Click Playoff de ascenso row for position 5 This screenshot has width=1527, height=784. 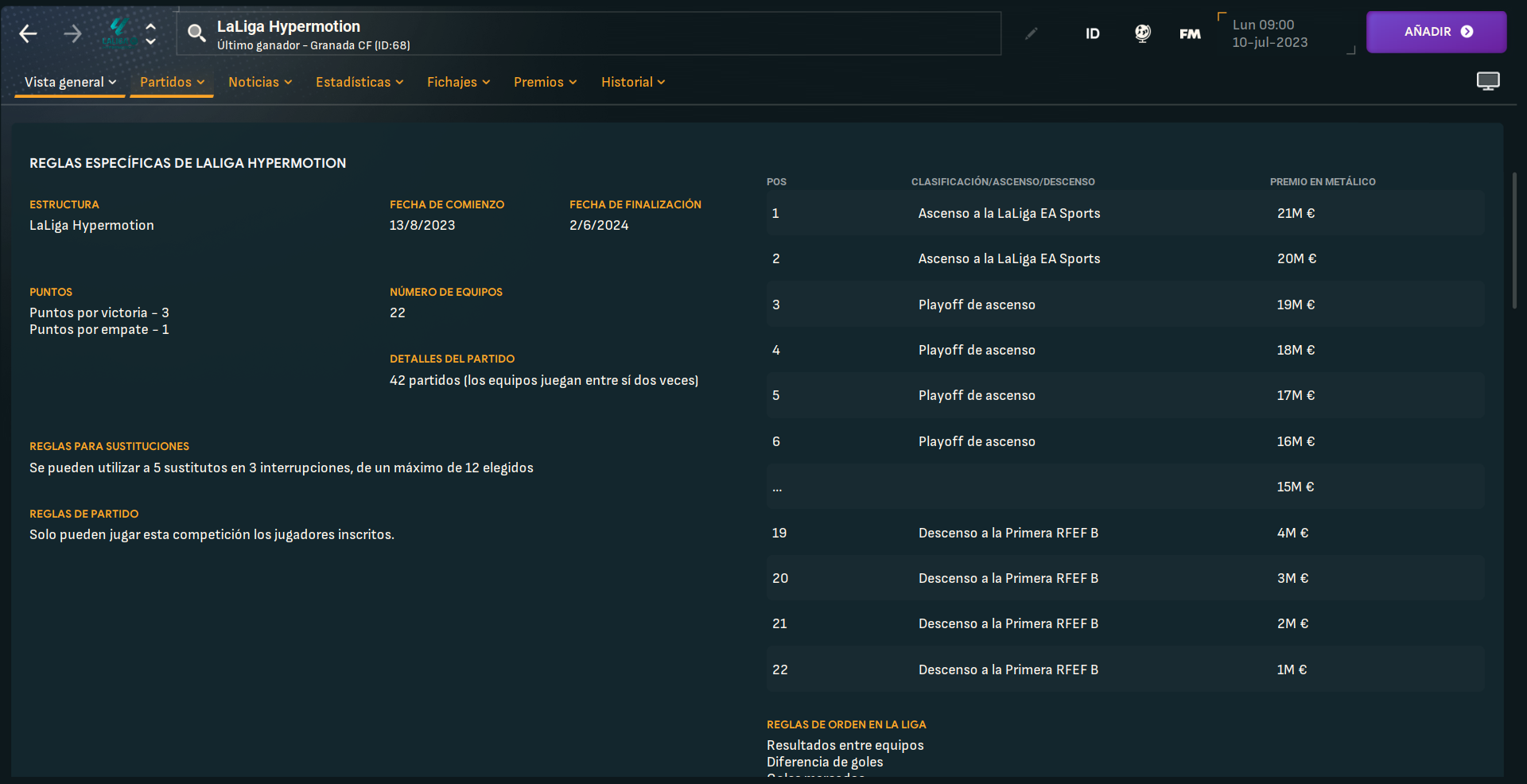(1125, 395)
